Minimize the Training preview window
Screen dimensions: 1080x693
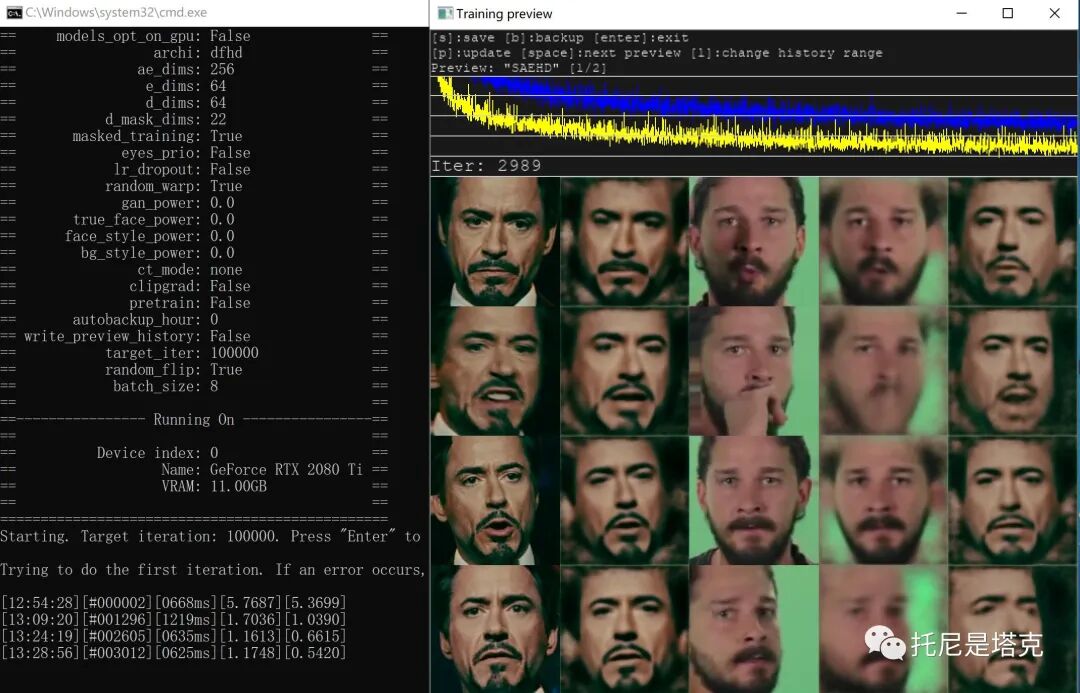coord(962,13)
